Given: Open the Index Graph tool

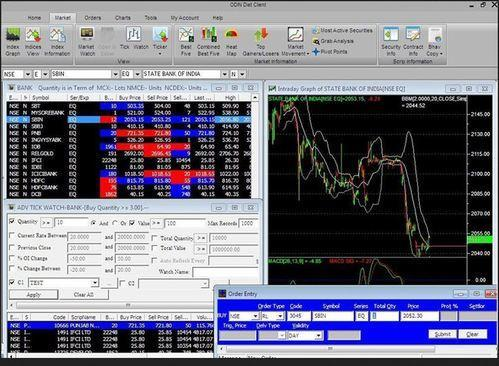Looking at the screenshot, I should click(x=13, y=42).
